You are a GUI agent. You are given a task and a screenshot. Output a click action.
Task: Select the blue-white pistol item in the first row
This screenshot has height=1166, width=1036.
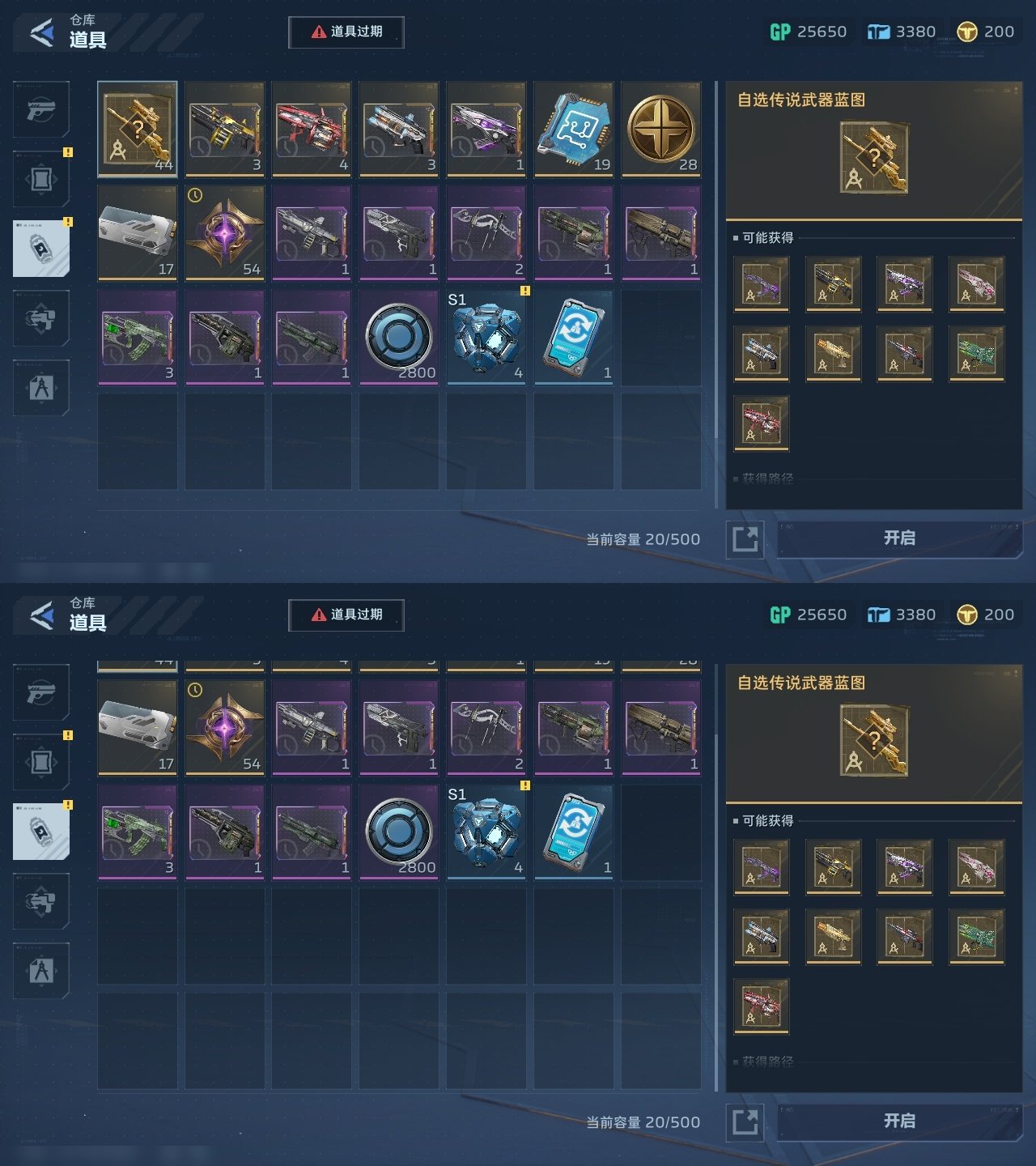coord(399,129)
